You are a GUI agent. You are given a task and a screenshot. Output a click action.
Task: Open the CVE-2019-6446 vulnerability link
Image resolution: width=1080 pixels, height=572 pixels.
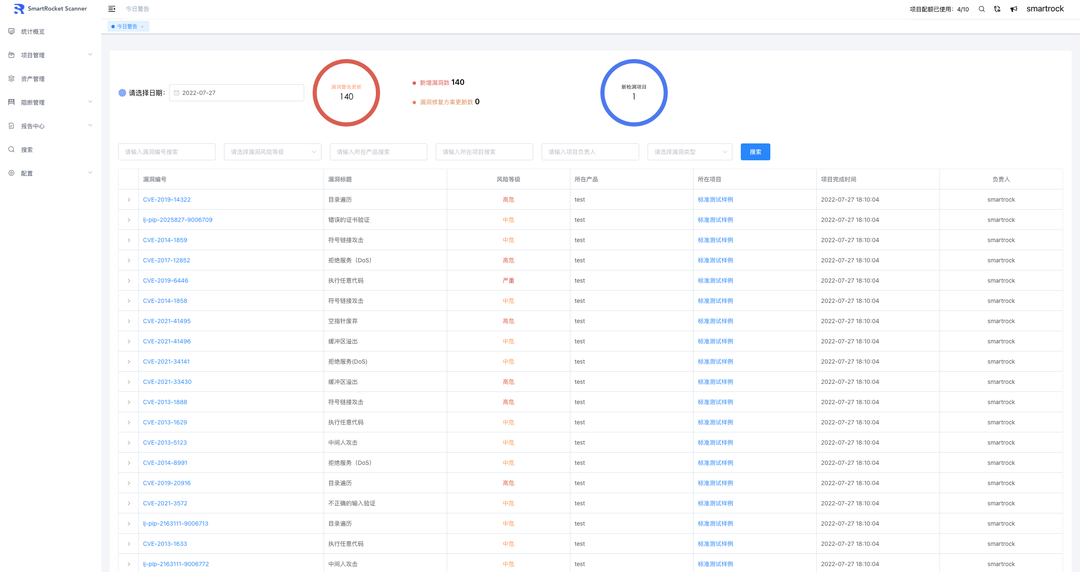coord(165,281)
